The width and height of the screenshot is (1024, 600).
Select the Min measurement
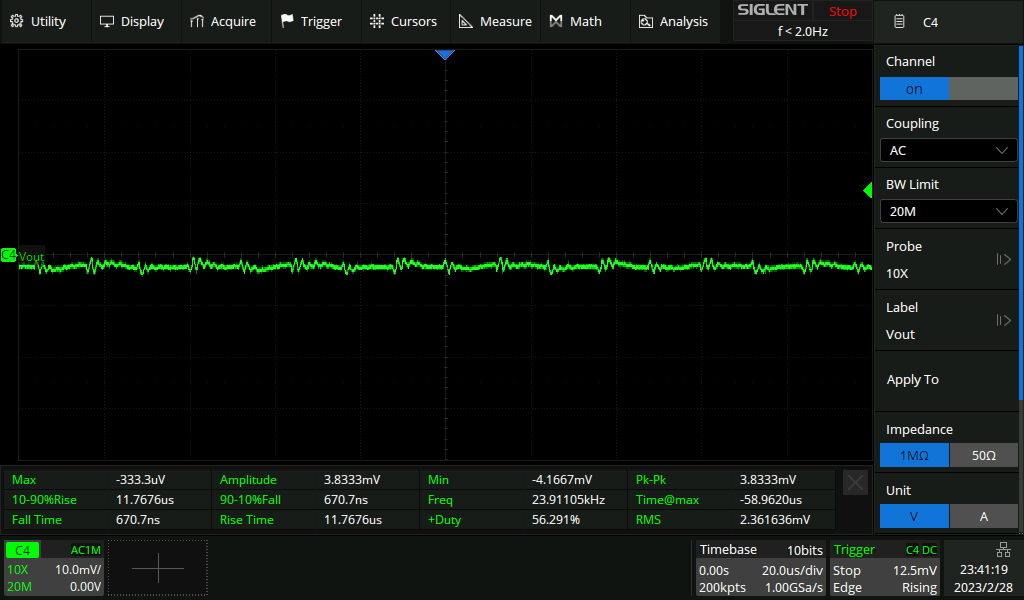coord(523,480)
